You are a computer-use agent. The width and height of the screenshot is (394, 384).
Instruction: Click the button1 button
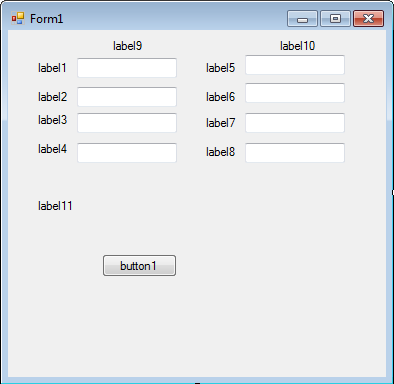coord(139,266)
